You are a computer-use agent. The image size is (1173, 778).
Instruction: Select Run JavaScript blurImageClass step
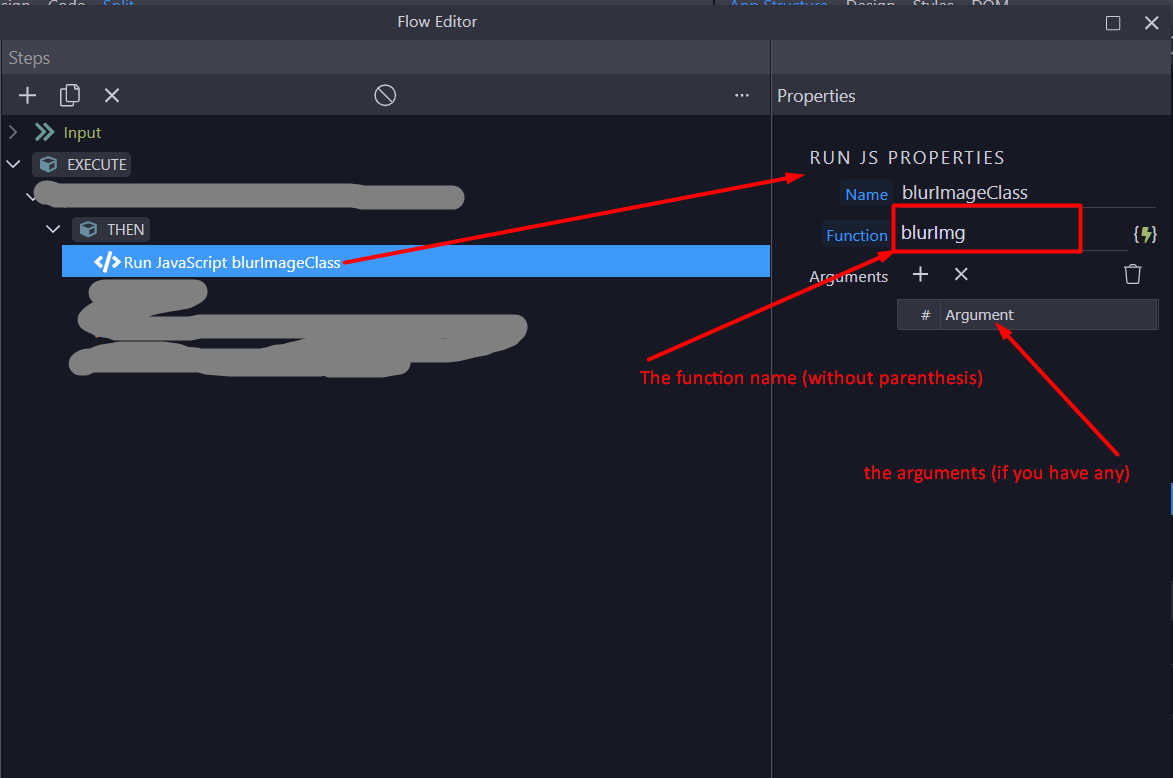click(232, 262)
